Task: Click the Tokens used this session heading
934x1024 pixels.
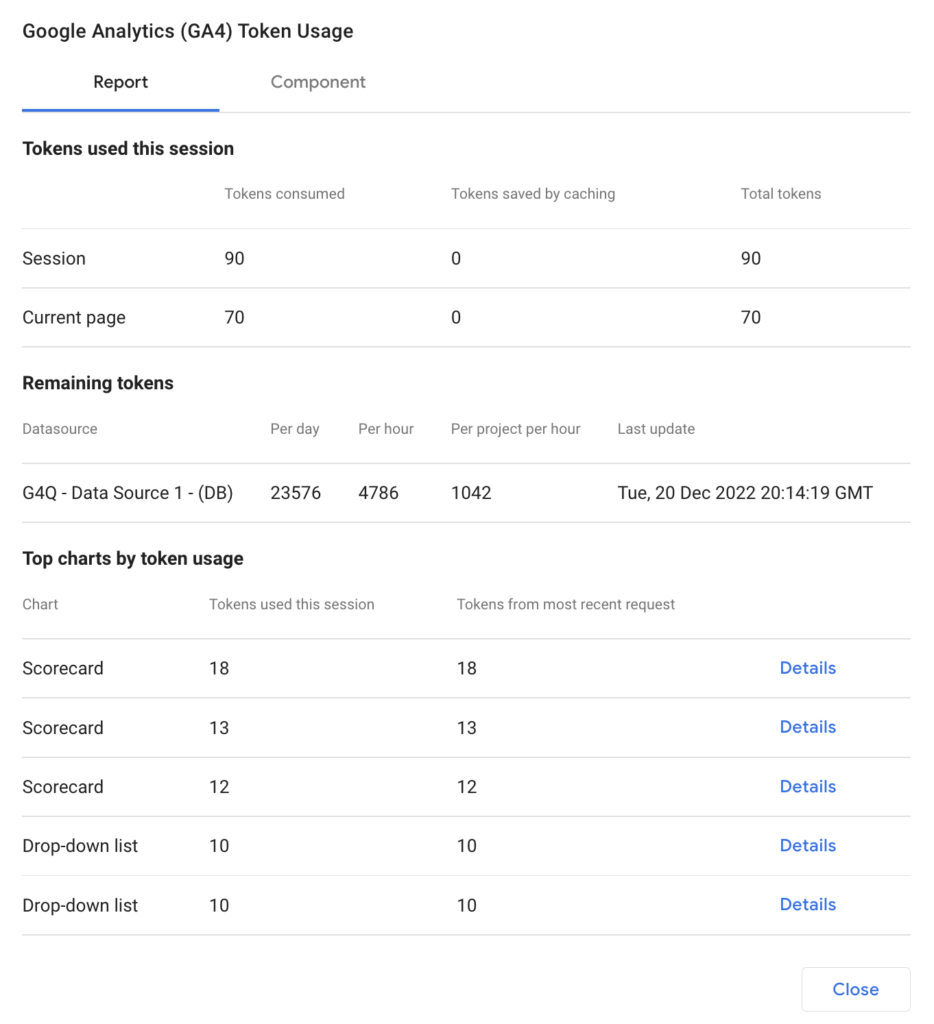Action: click(x=128, y=149)
